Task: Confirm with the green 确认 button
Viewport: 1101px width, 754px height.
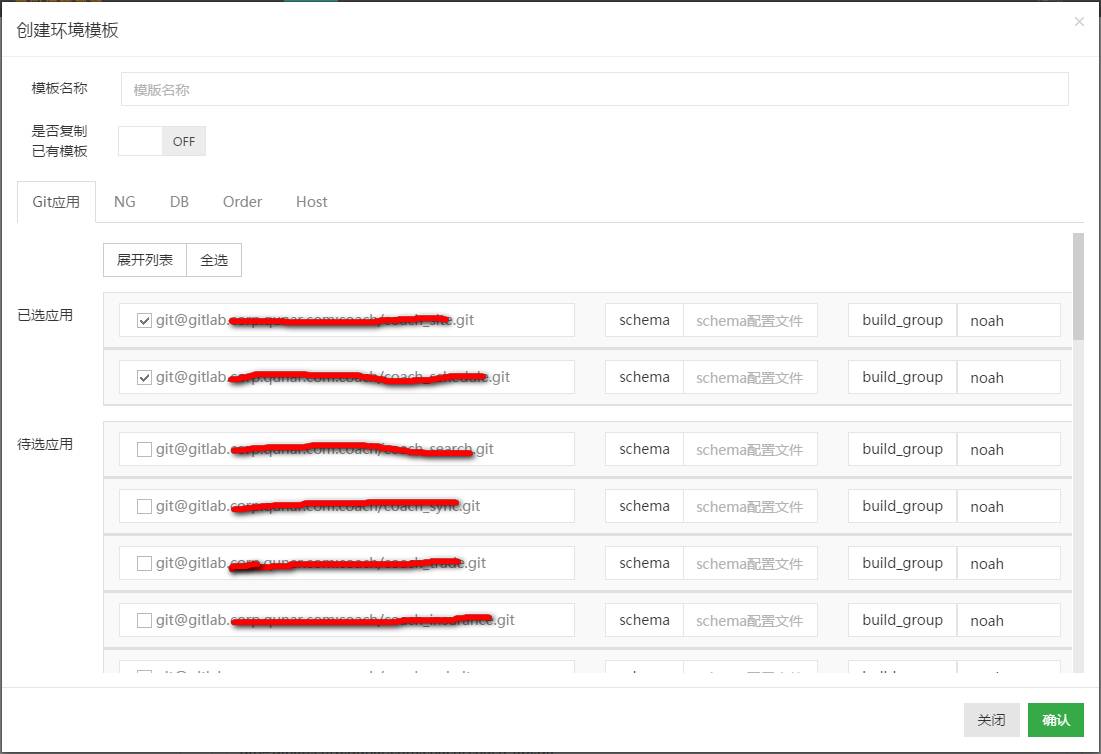Action: coord(1055,720)
